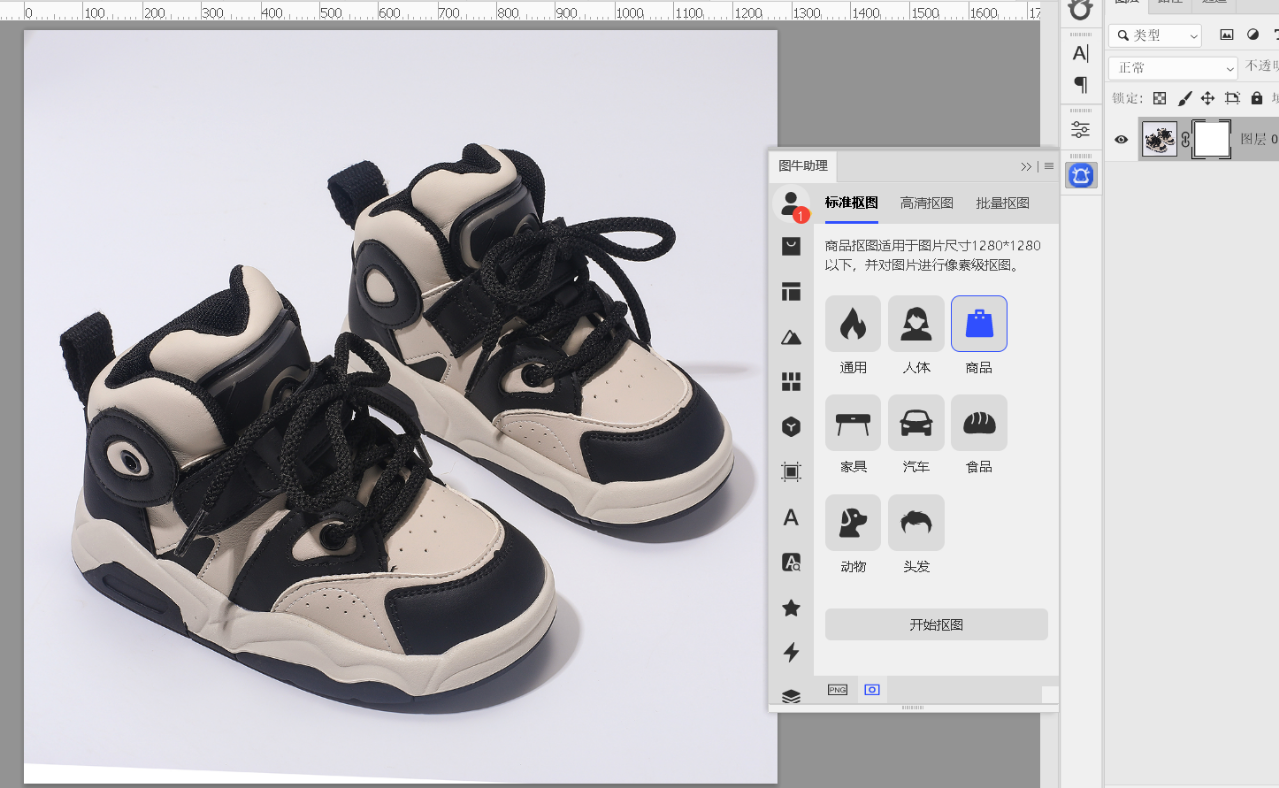Screen dimensions: 1279x788
Task: Toggle lock all padlock icon
Action: click(x=1256, y=98)
